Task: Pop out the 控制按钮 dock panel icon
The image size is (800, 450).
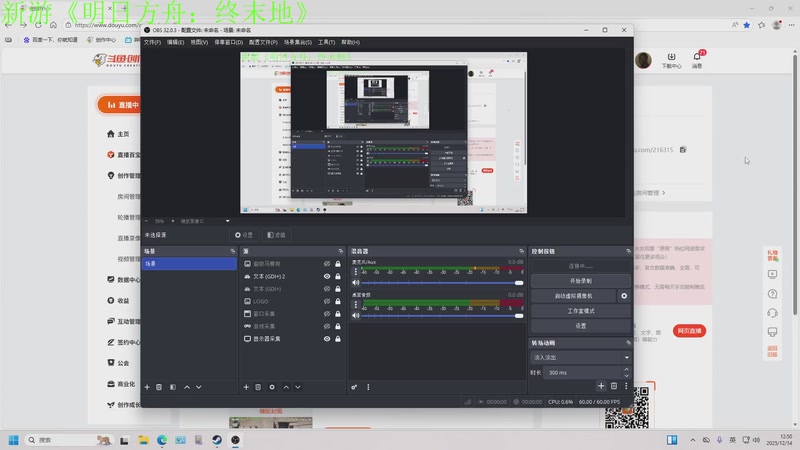Action: (x=628, y=251)
